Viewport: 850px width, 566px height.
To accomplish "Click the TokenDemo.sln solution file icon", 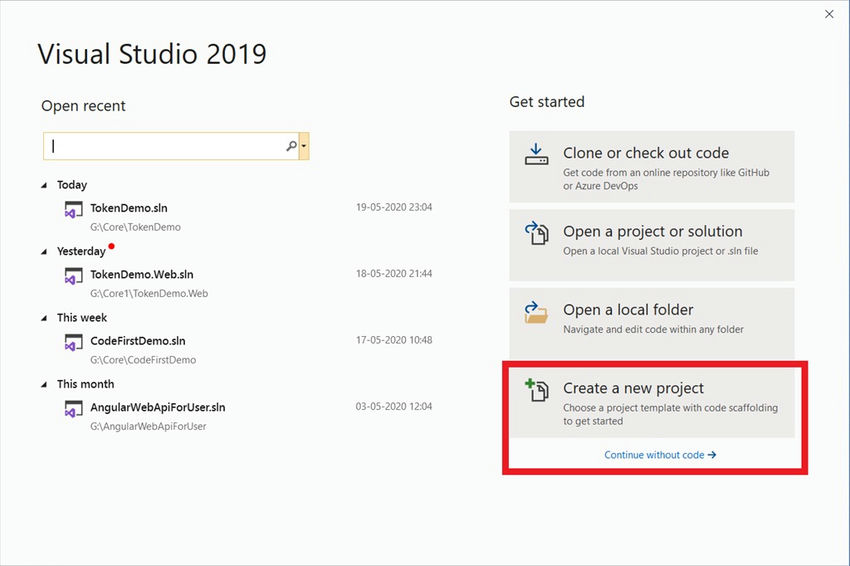I will point(73,210).
